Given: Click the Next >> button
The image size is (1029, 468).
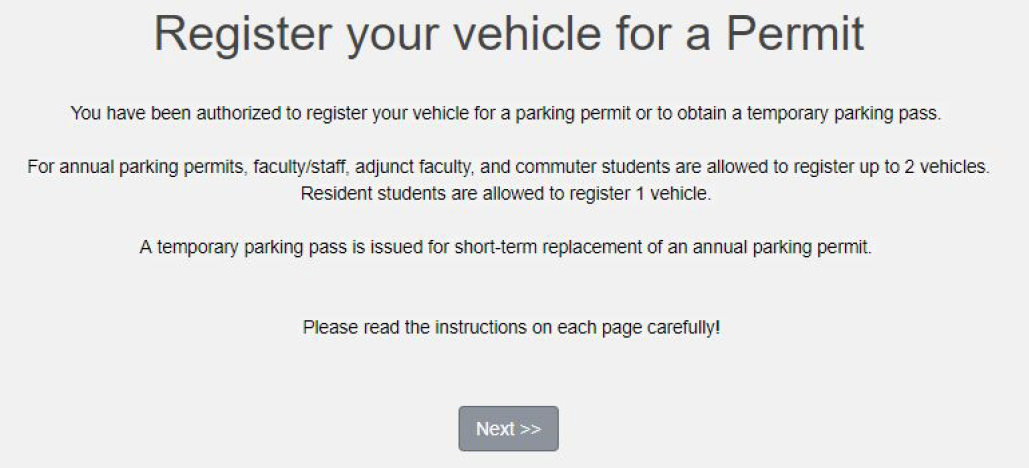Looking at the screenshot, I should coord(508,429).
